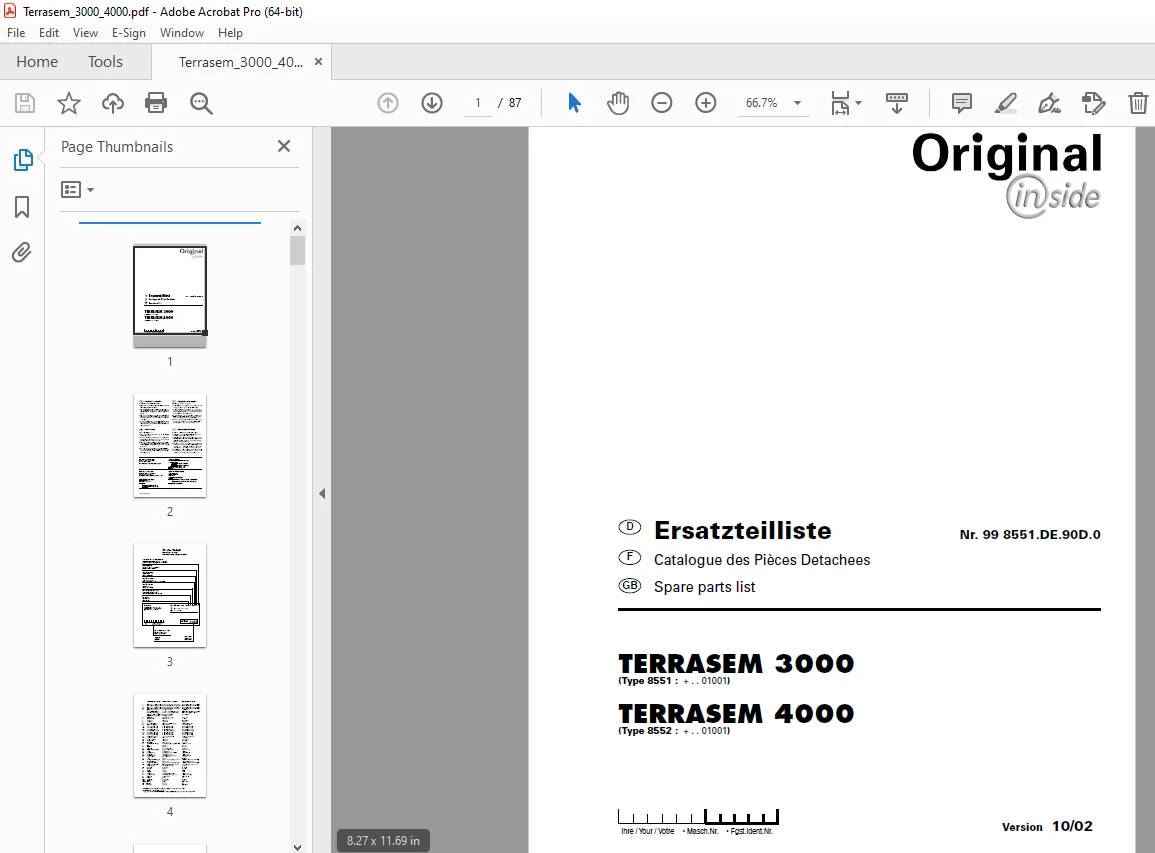The image size is (1155, 853).
Task: Zoom in with plus icon
Action: [706, 103]
